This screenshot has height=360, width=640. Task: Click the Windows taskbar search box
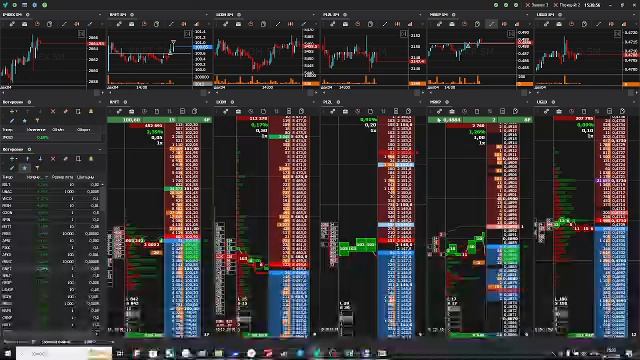coord(64,353)
